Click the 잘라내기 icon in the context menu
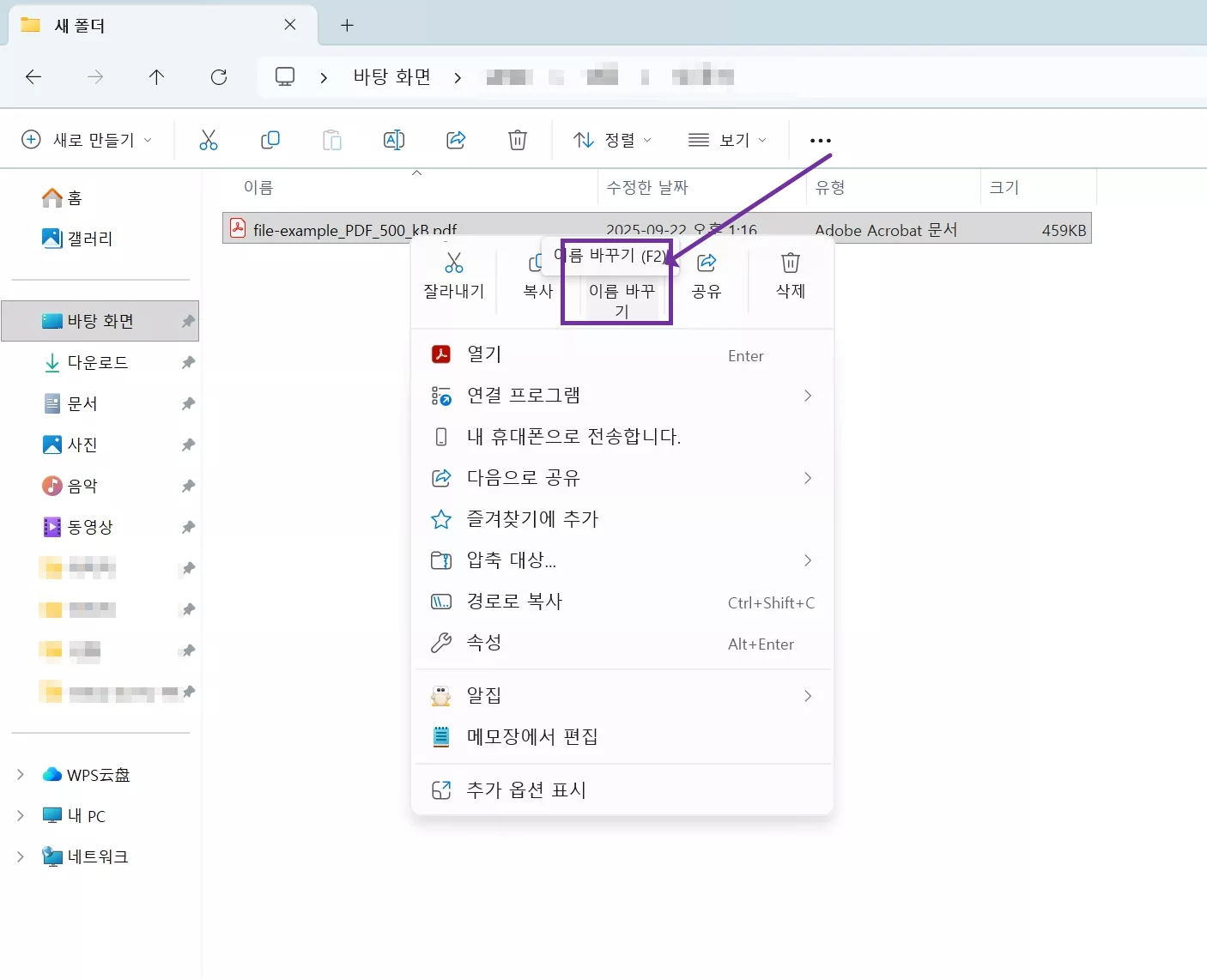The height and width of the screenshot is (980, 1207). pyautogui.click(x=453, y=275)
